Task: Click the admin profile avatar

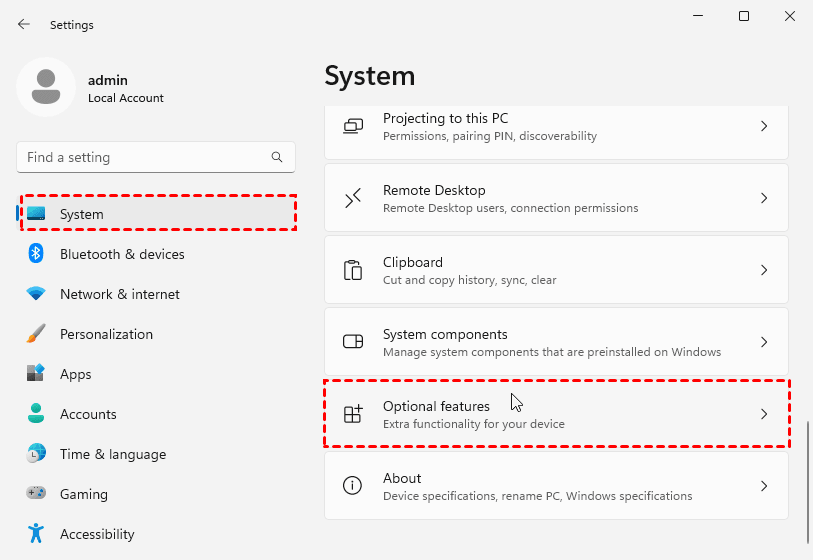Action: coord(46,87)
